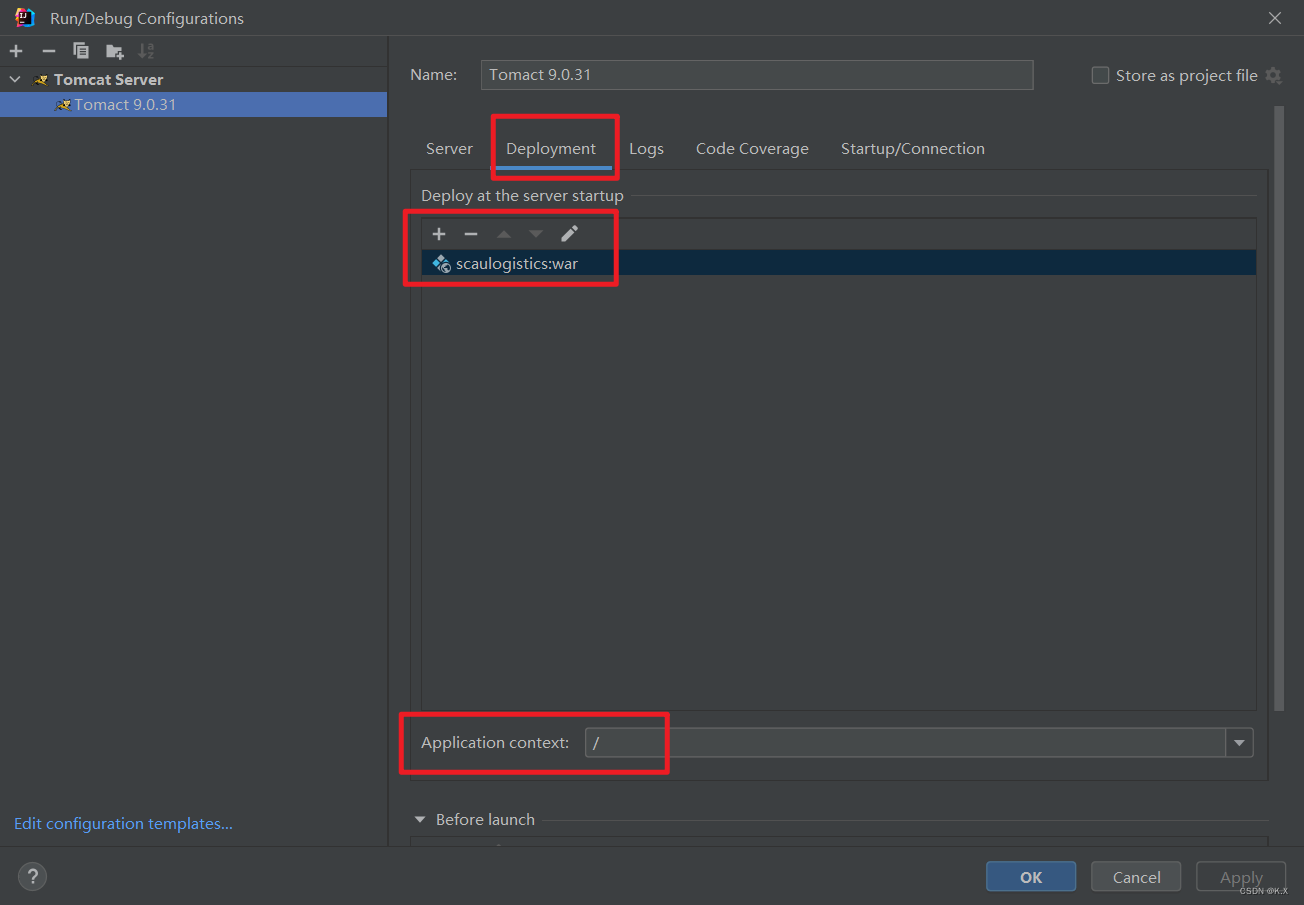The height and width of the screenshot is (905, 1304).
Task: Click the IntelliJ logo in title bar
Action: 25,18
